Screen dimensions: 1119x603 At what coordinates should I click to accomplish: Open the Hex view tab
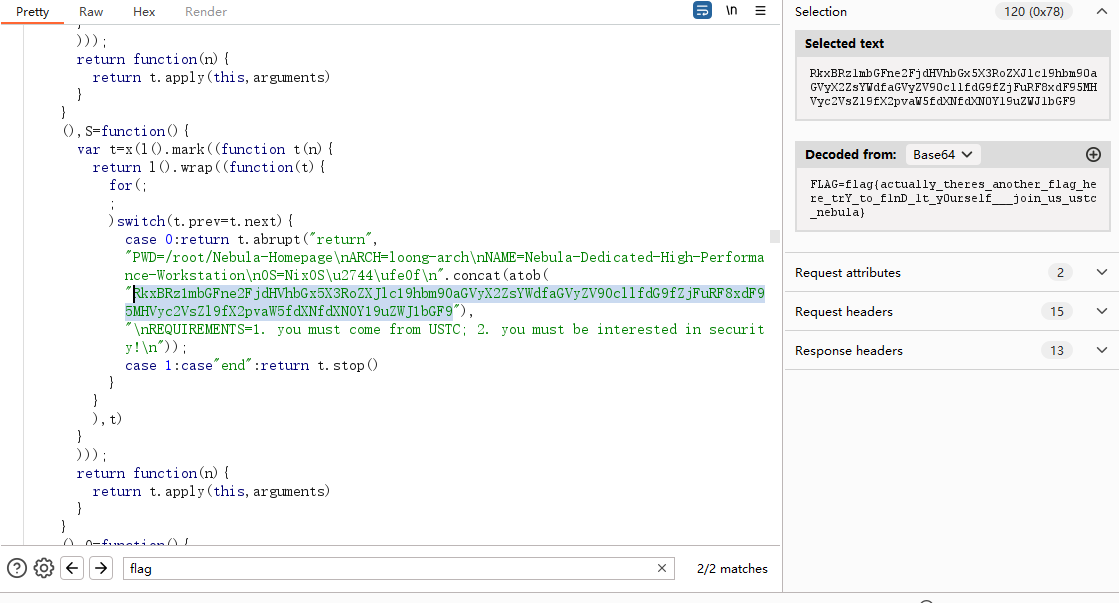pyautogui.click(x=143, y=11)
